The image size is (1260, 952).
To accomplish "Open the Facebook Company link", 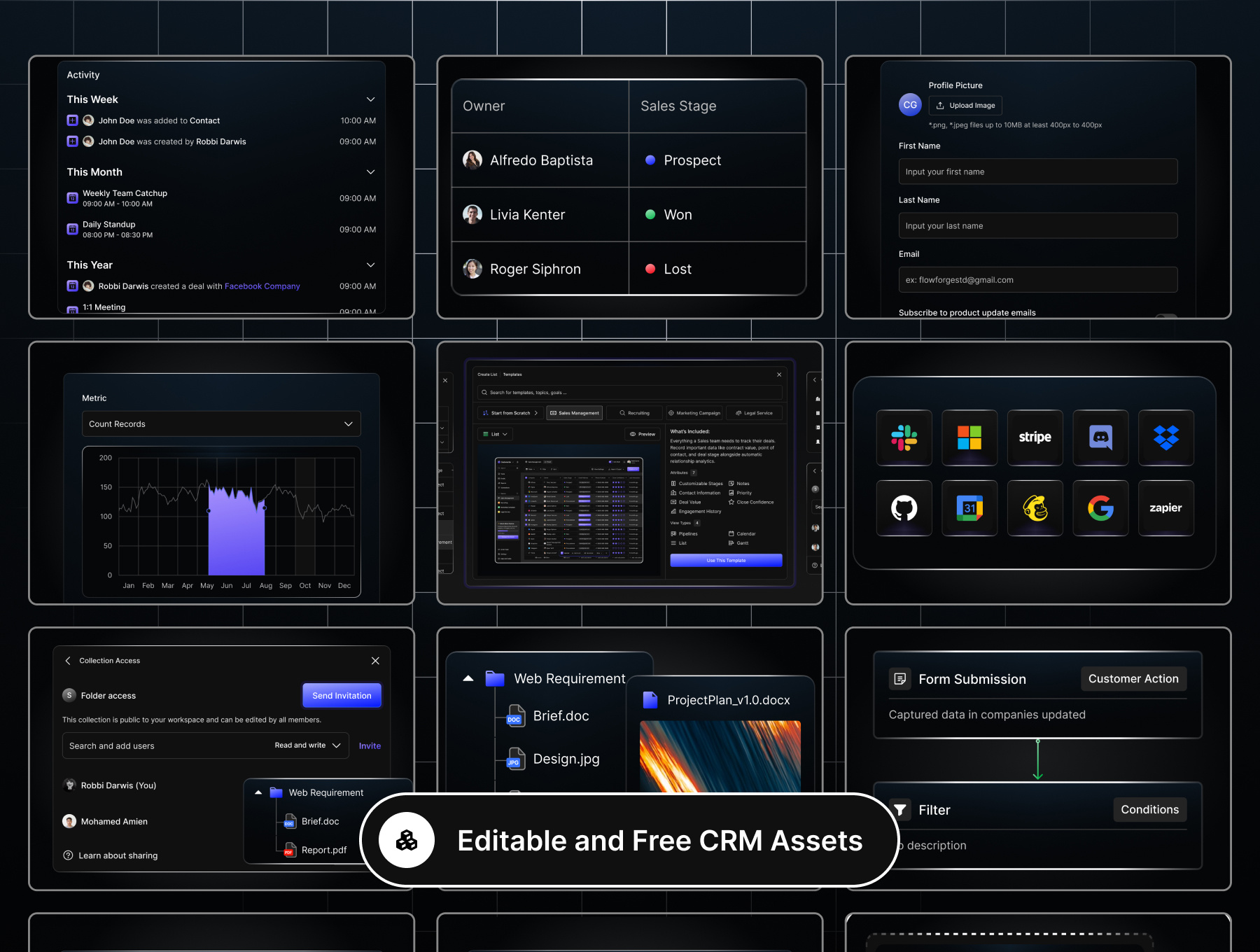I will click(x=262, y=286).
